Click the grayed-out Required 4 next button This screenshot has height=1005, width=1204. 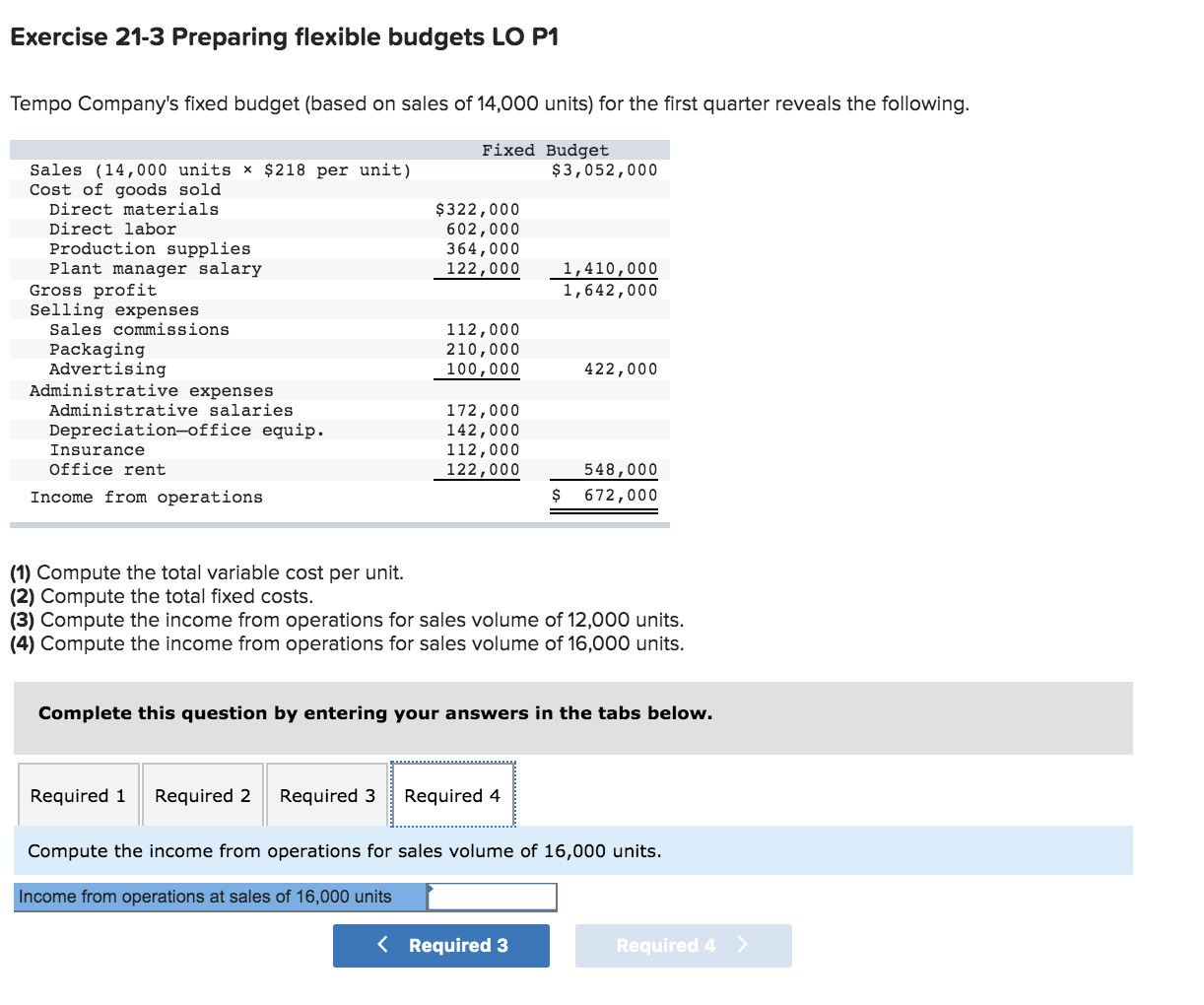683,945
